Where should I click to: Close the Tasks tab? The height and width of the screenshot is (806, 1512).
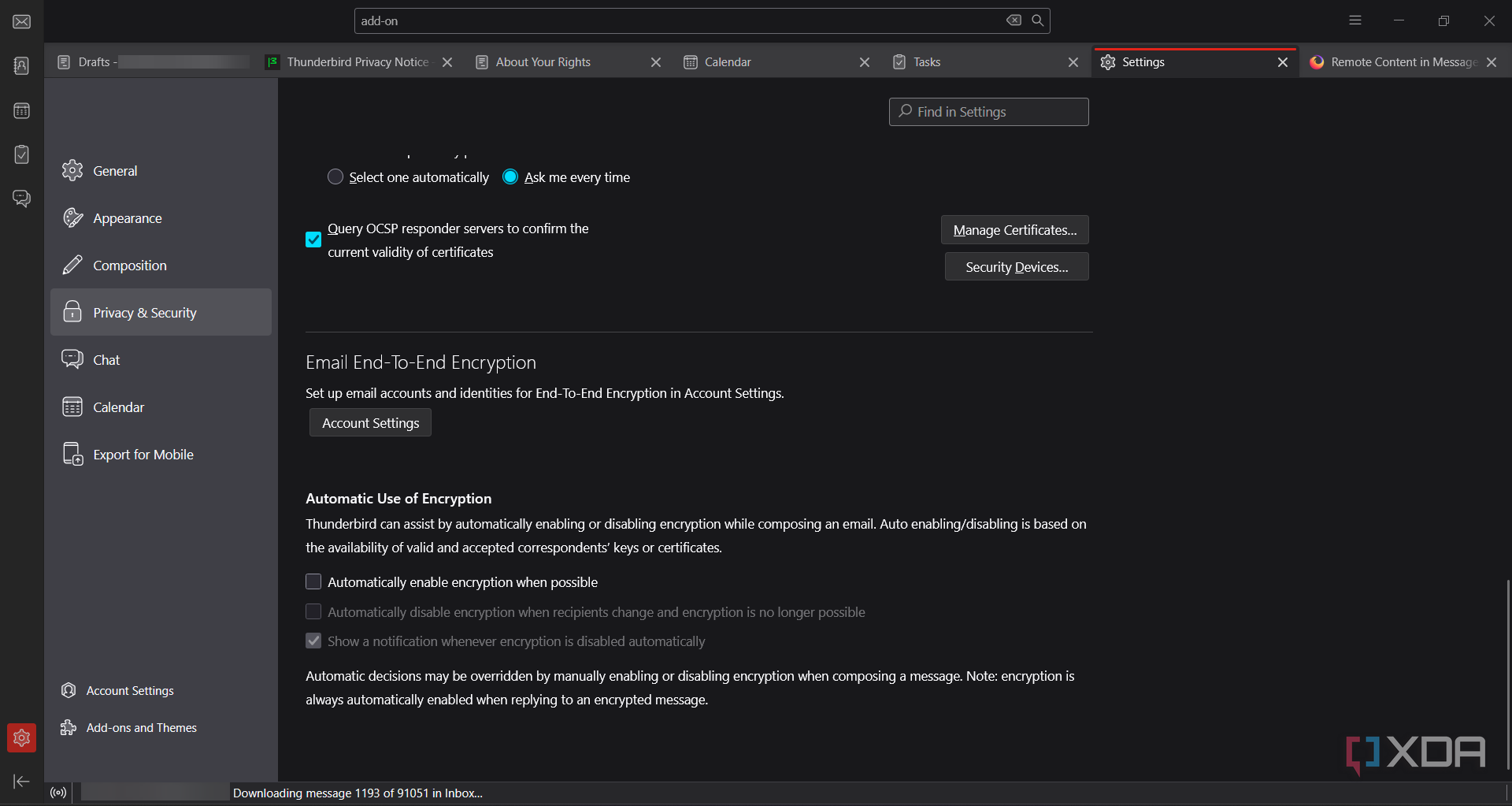(1073, 62)
